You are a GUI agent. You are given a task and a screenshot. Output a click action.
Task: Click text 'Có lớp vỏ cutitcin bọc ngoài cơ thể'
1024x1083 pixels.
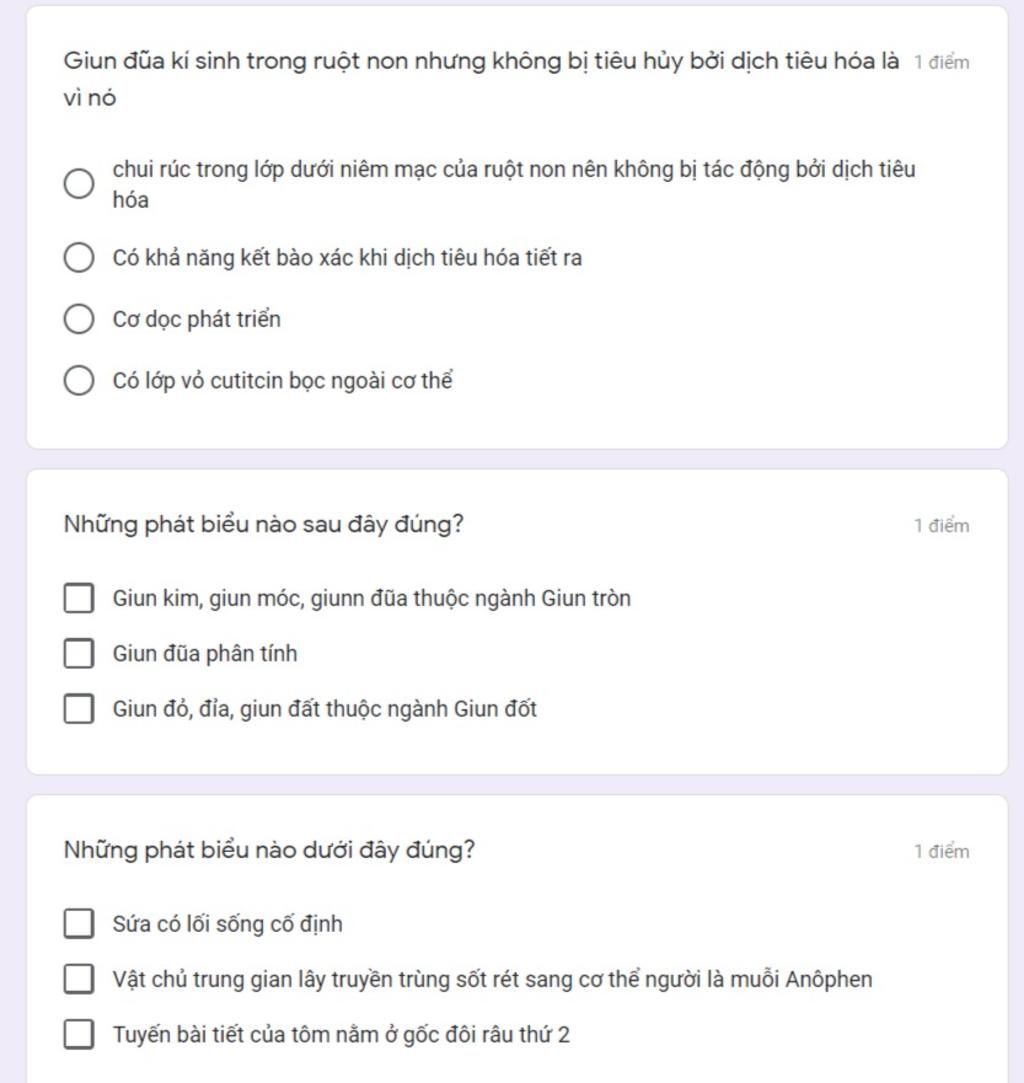(x=283, y=381)
